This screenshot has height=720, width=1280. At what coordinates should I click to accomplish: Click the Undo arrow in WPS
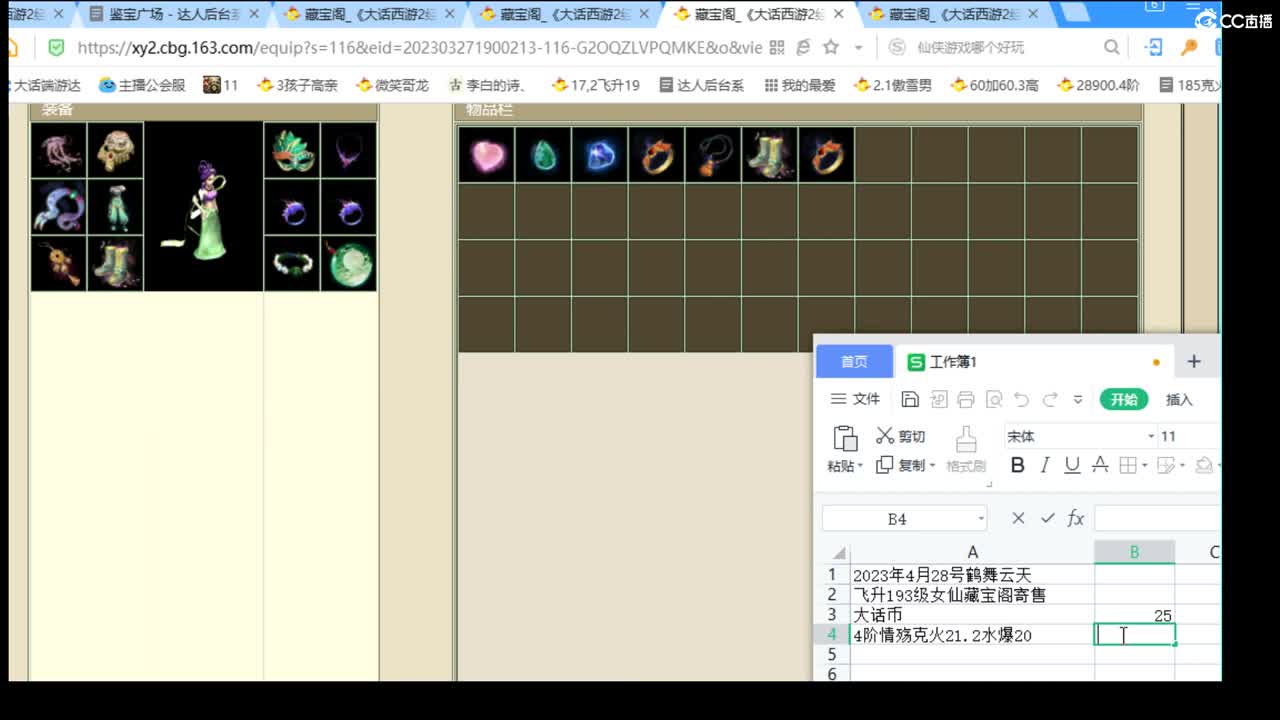click(1021, 399)
